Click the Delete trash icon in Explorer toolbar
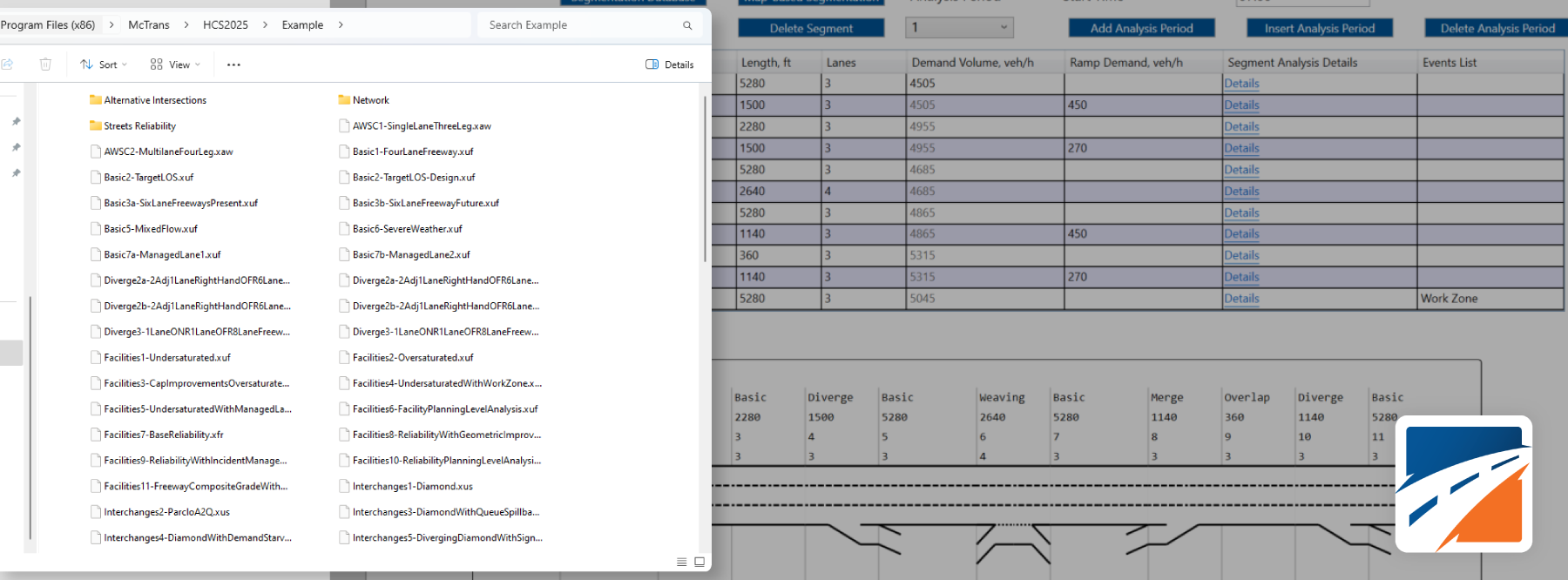1568x580 pixels. (45, 64)
